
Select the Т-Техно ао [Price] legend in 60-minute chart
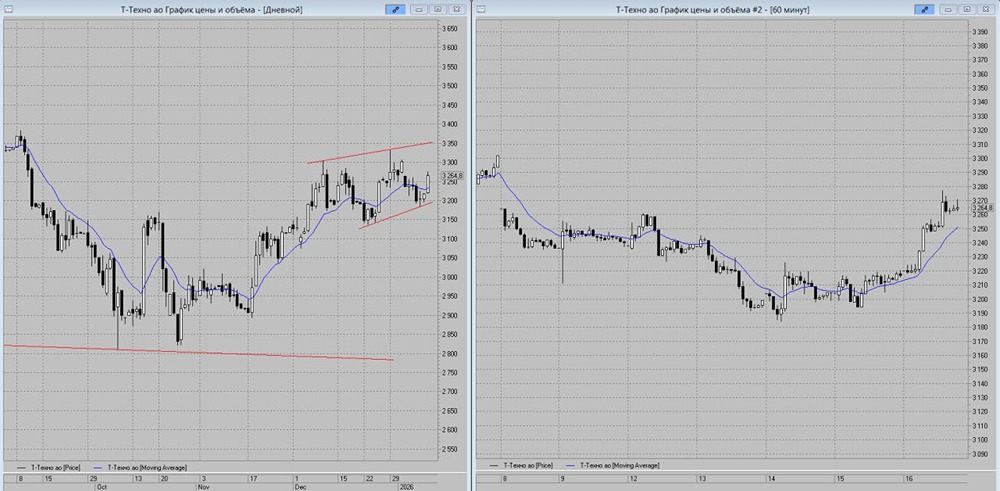(x=520, y=465)
